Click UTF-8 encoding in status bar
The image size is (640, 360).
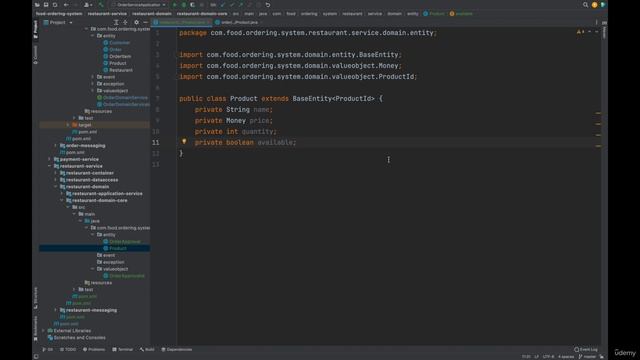click(548, 357)
